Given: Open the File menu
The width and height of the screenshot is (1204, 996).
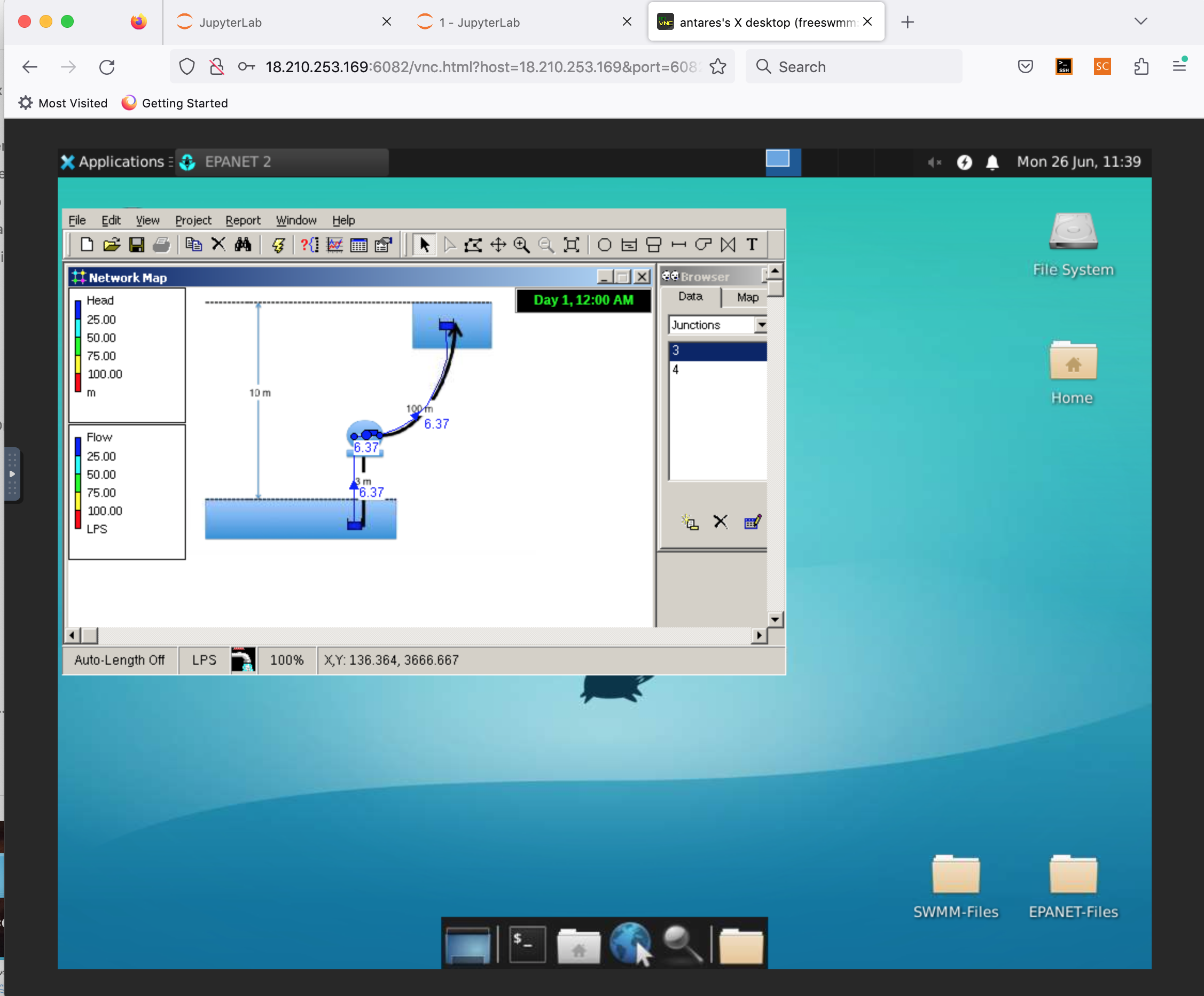Looking at the screenshot, I should coord(77,220).
